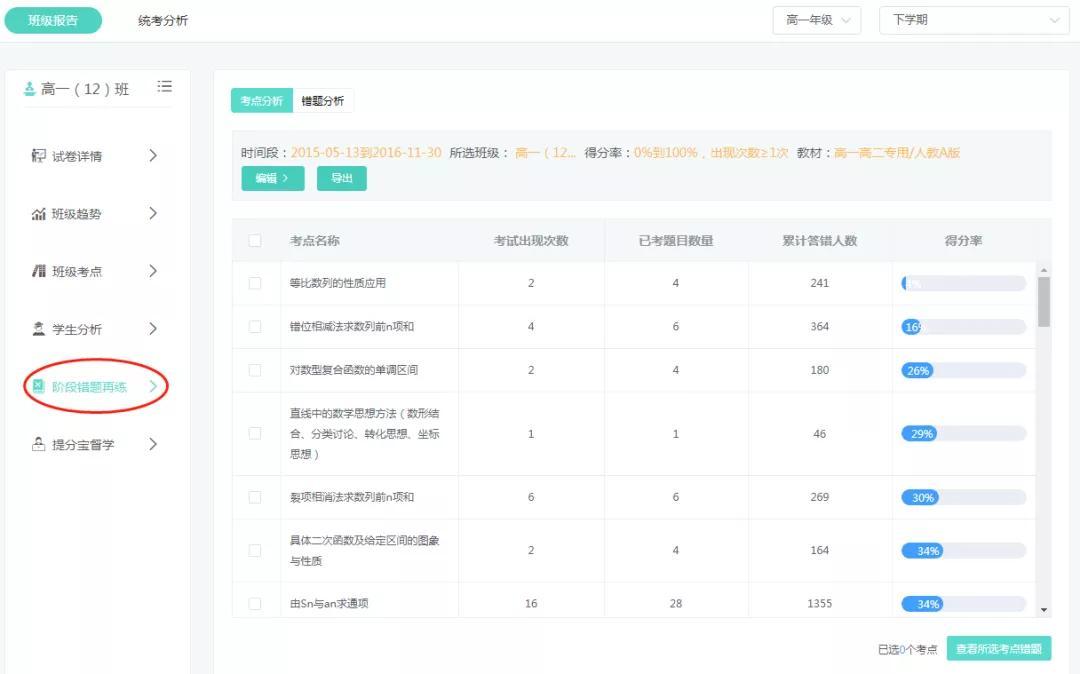Click the 阶段错题再练 icon
This screenshot has height=674, width=1080.
tap(39, 386)
